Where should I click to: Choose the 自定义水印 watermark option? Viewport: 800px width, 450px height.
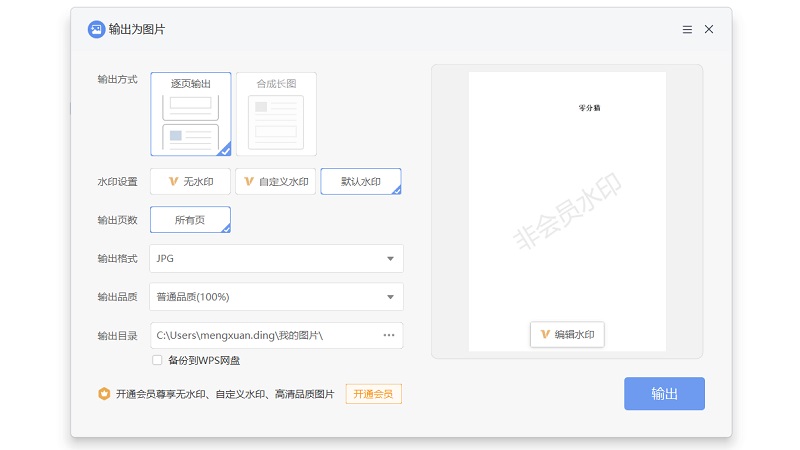(x=275, y=181)
